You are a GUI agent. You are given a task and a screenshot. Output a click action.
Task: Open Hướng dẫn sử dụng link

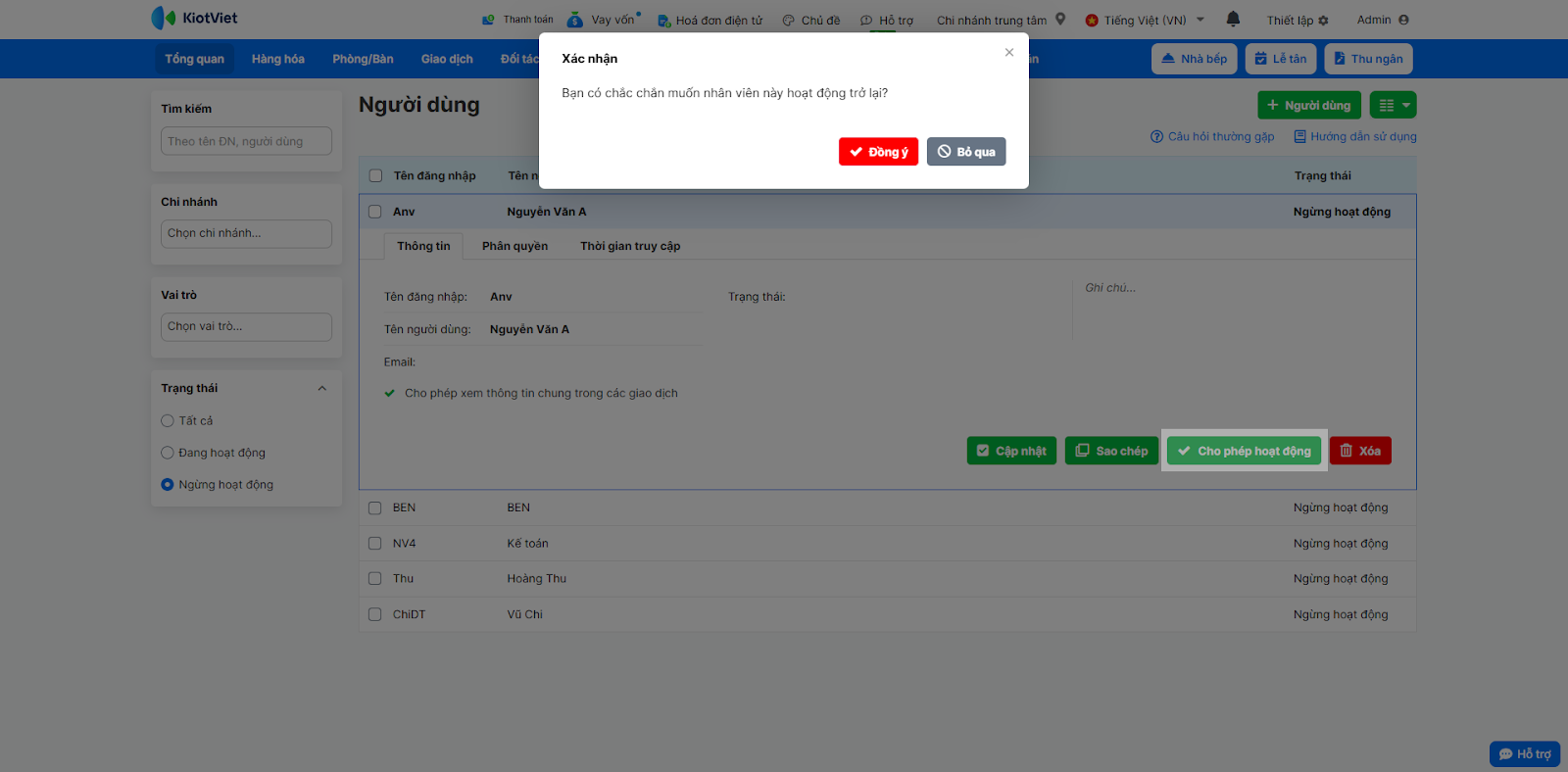1355,136
